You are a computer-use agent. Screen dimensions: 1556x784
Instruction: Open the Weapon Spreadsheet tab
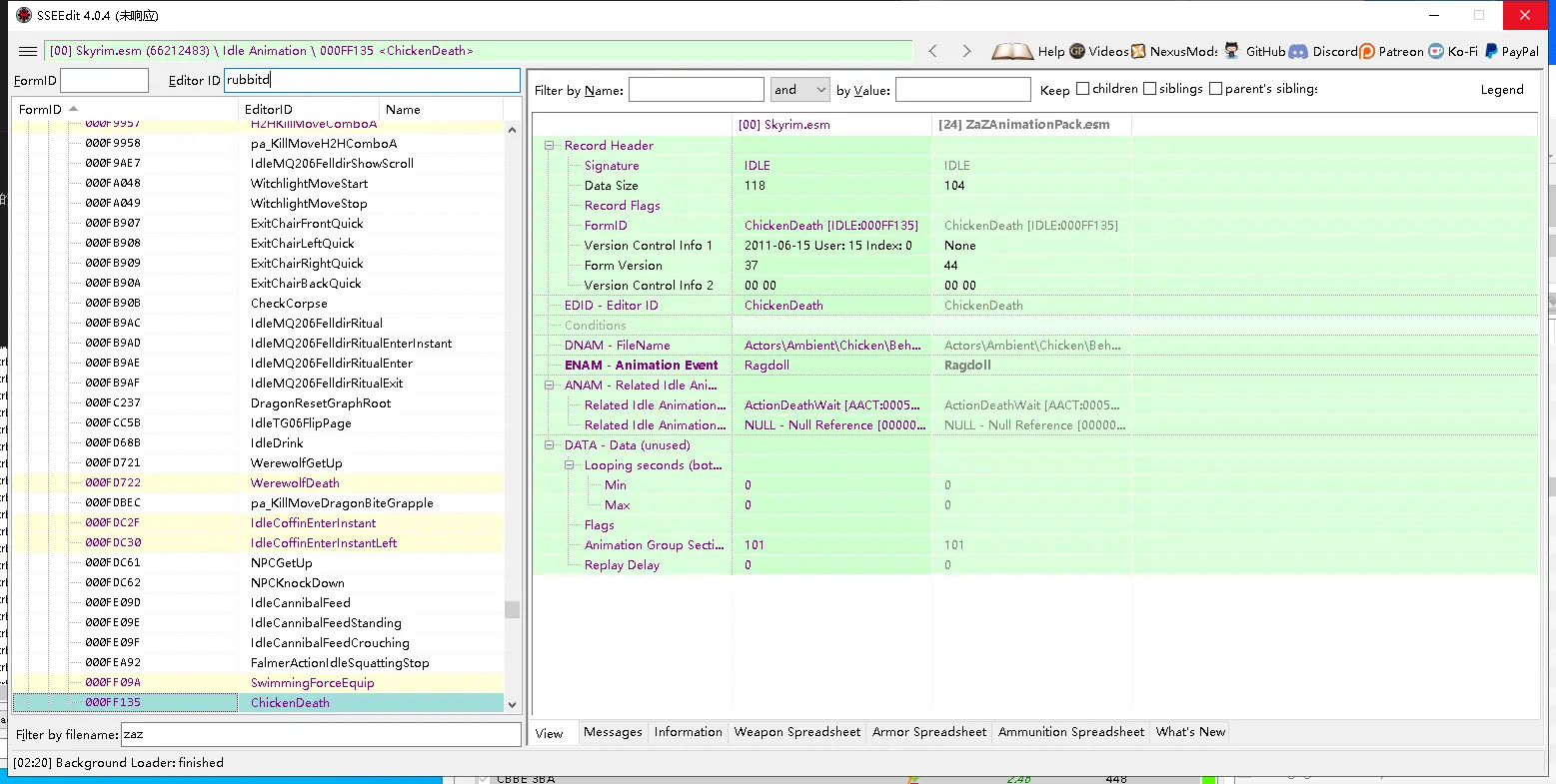point(796,732)
